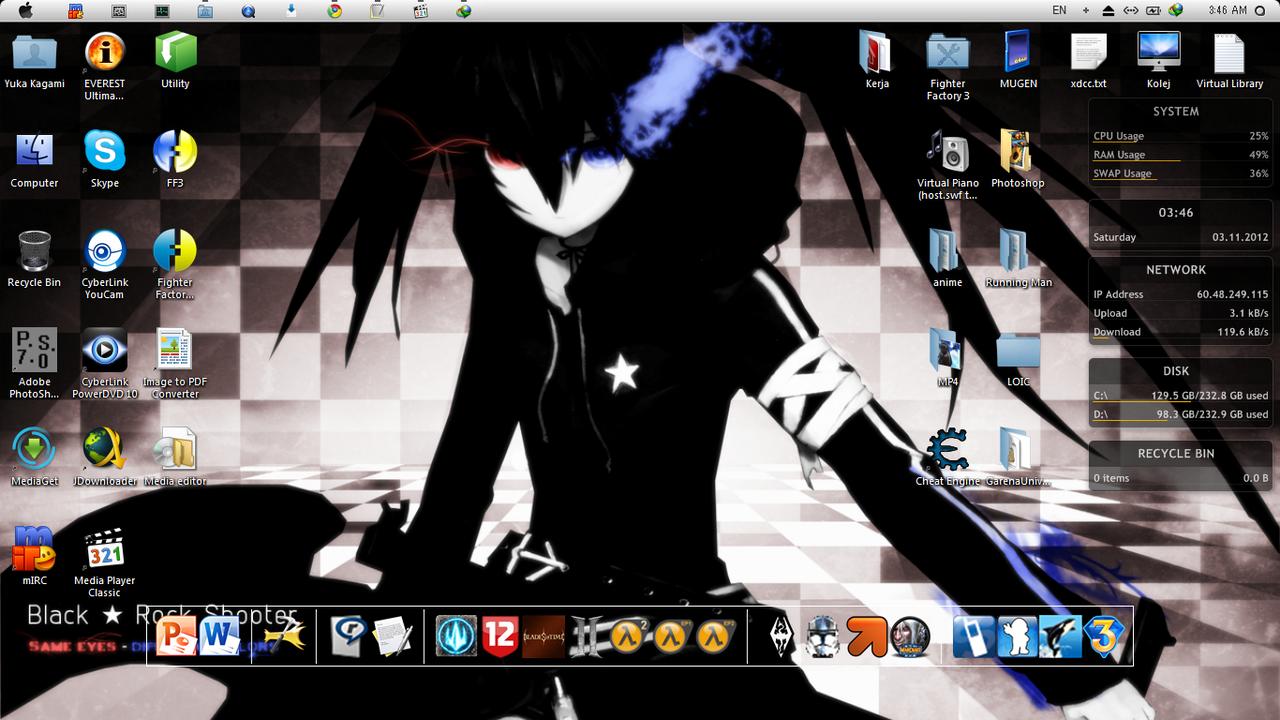Click the eject icon in the menu bar
Image resolution: width=1280 pixels, height=720 pixels.
click(1108, 10)
